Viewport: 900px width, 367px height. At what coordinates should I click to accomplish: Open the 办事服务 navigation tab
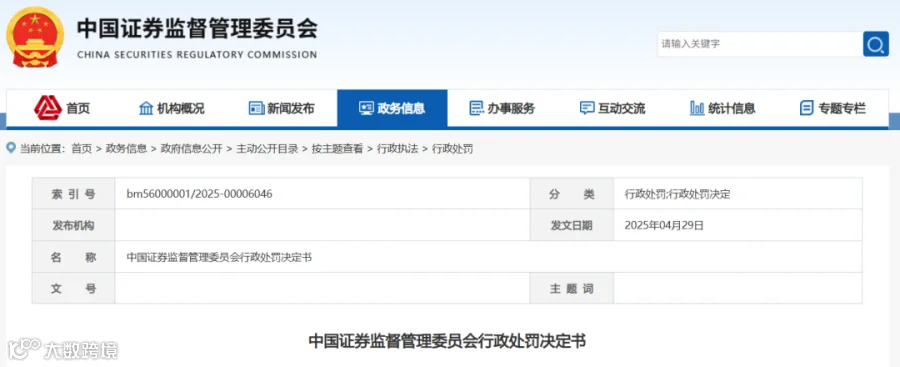click(x=502, y=108)
